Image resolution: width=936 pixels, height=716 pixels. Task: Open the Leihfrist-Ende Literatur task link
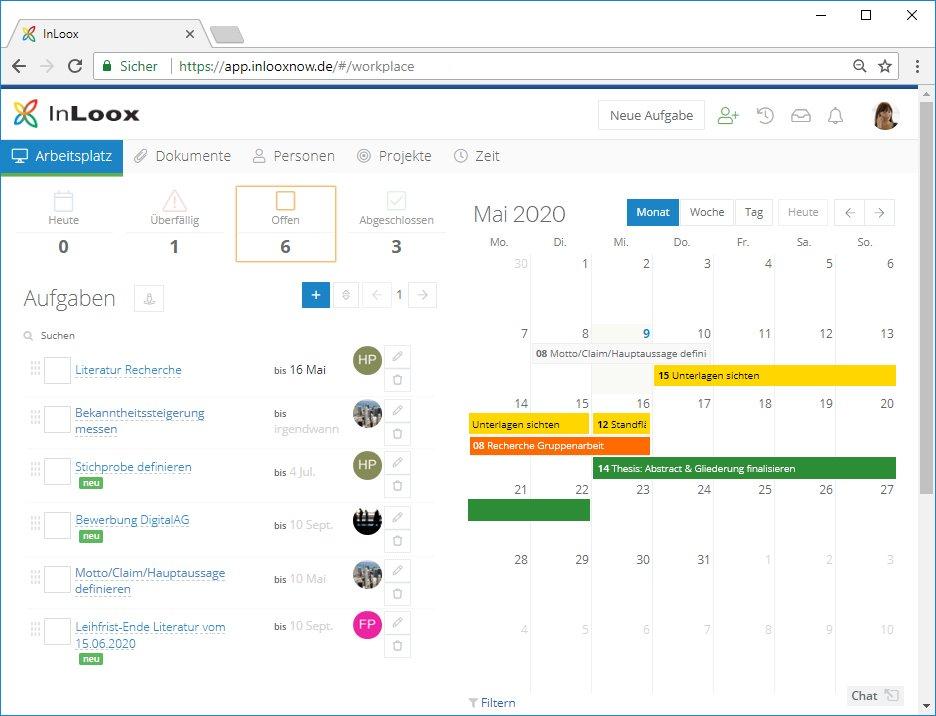point(150,635)
